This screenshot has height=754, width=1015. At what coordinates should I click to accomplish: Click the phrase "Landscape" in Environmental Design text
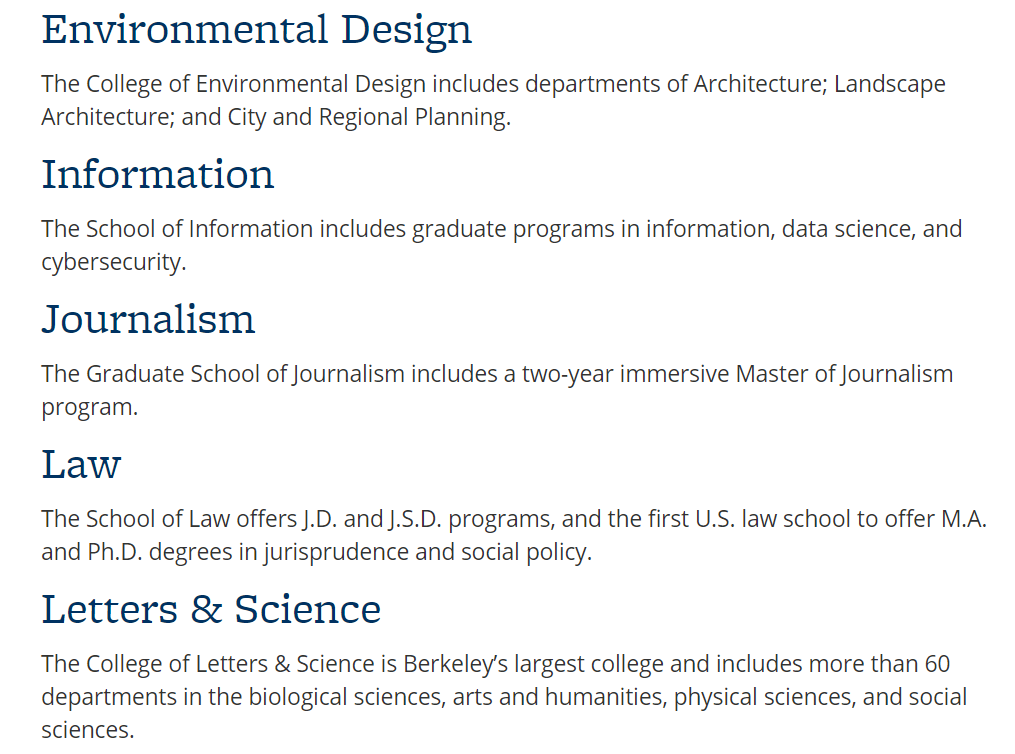point(889,84)
